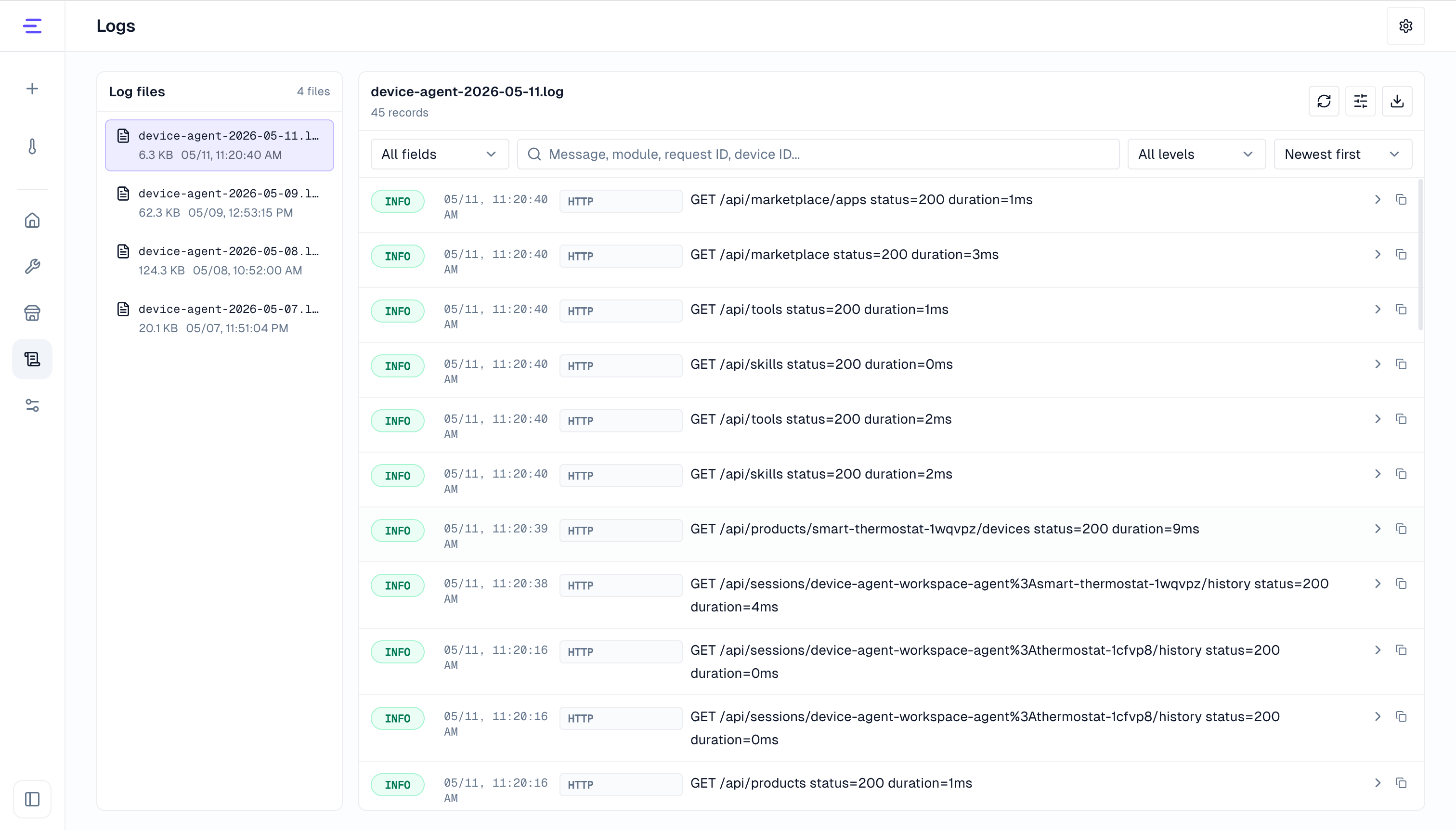This screenshot has width=1456, height=830.
Task: Copy the /api/products duration=1ms entry
Action: (x=1401, y=783)
